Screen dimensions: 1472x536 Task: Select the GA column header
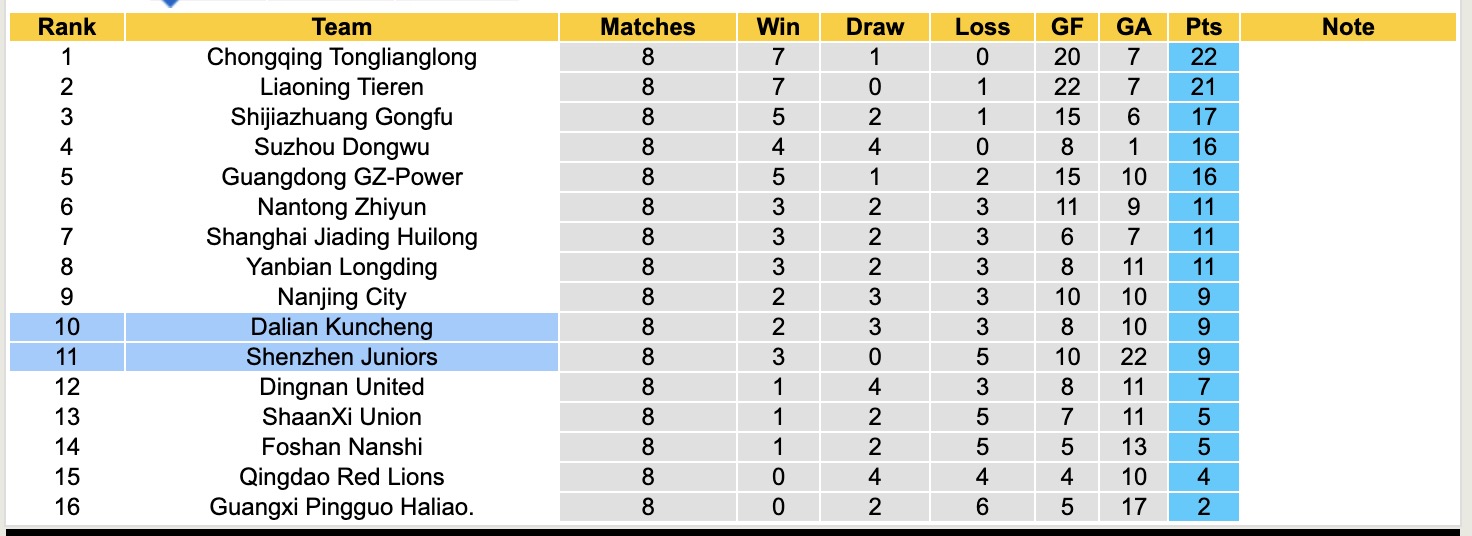[x=1134, y=27]
